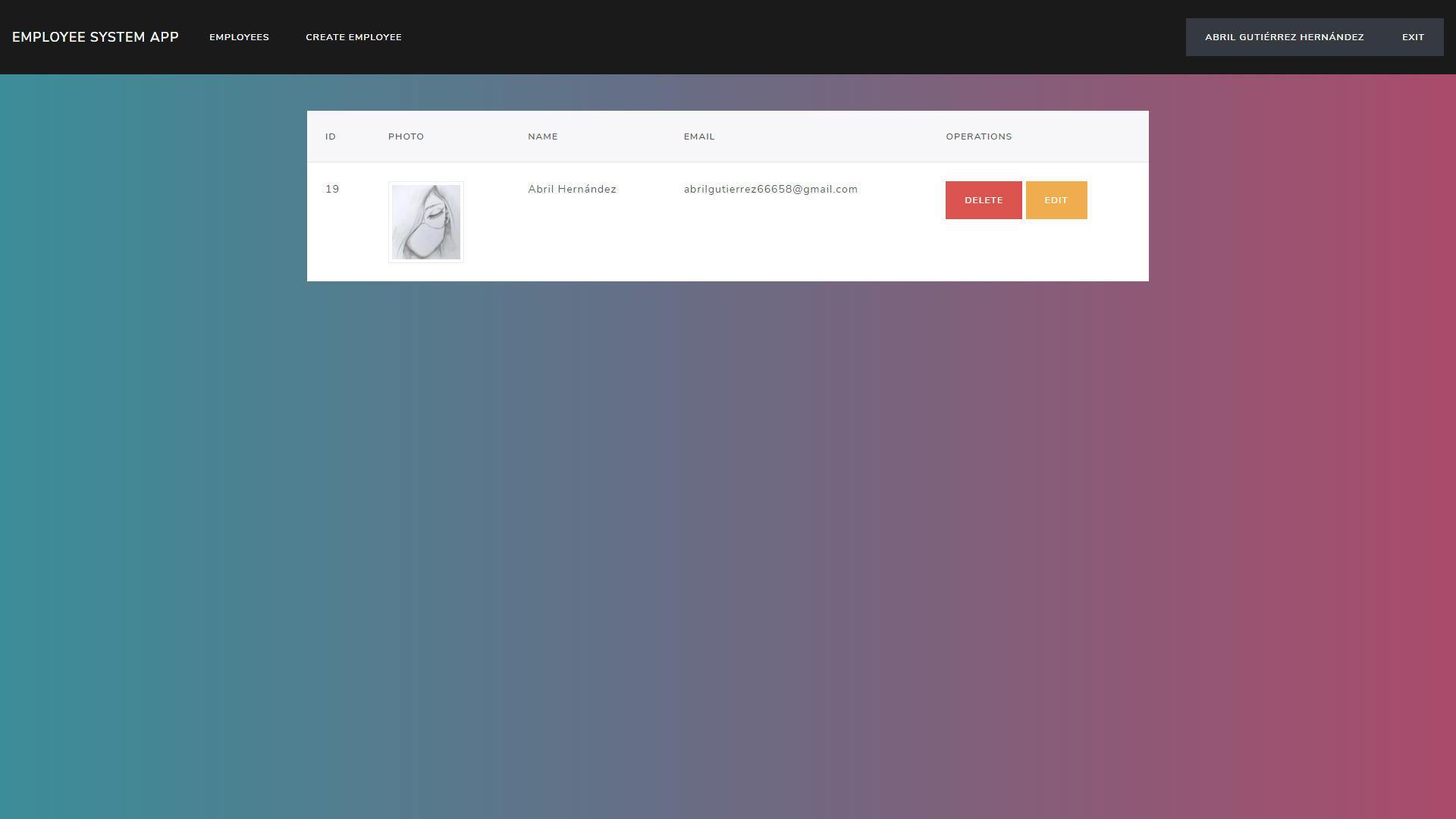Screen dimensions: 1456x819
Task: Select the Operations column header
Action: [x=979, y=136]
